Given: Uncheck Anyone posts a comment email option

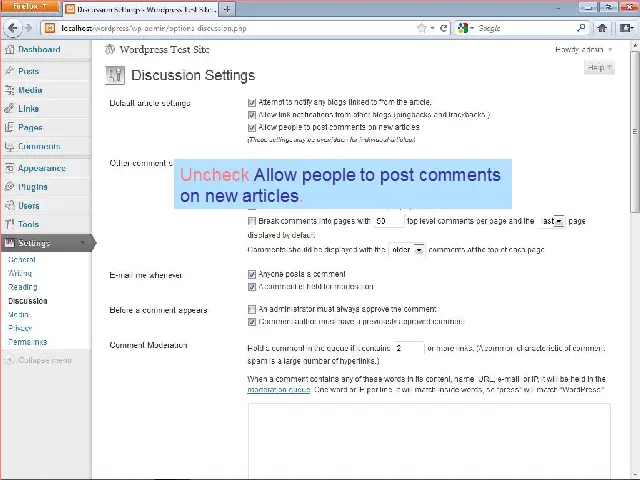Looking at the screenshot, I should [252, 274].
